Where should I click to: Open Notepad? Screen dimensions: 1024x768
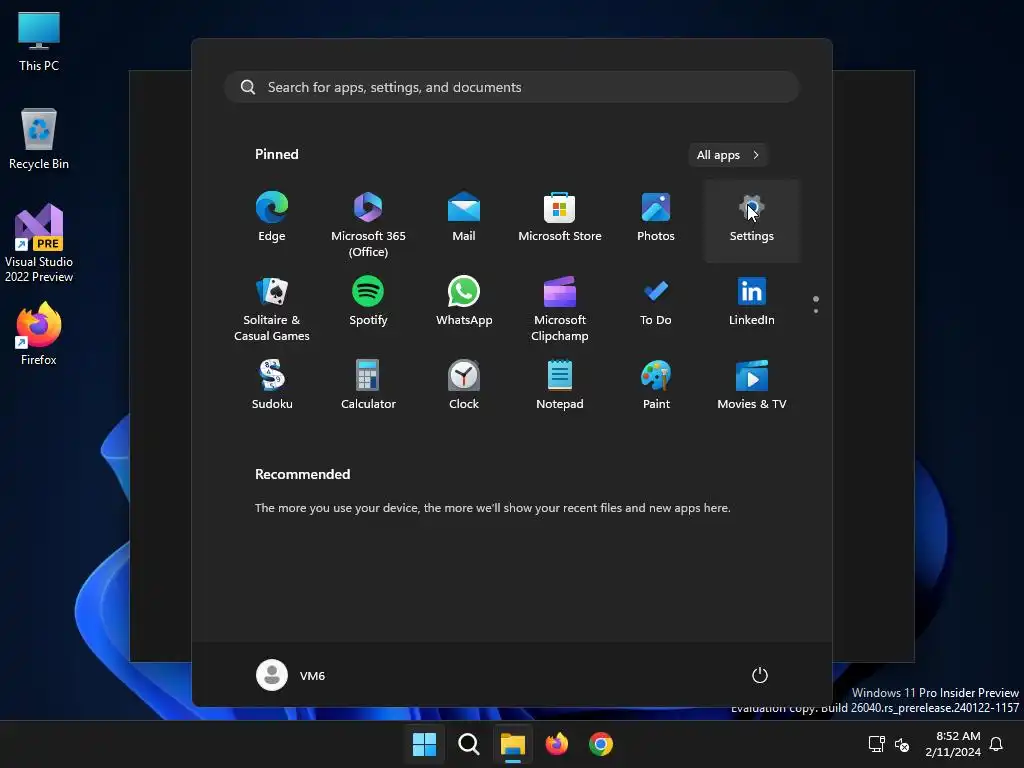pyautogui.click(x=560, y=385)
